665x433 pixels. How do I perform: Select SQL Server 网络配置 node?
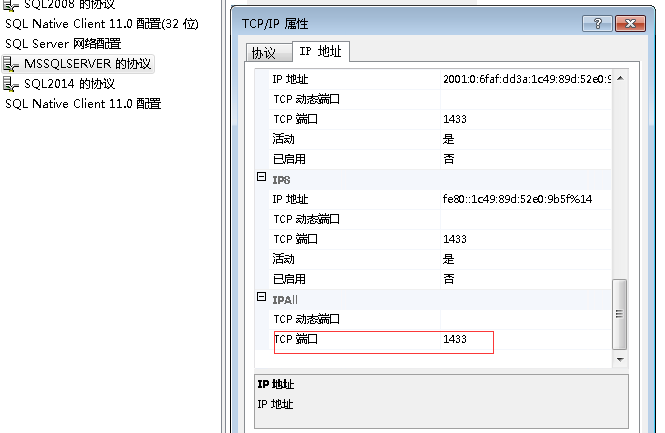coord(63,44)
